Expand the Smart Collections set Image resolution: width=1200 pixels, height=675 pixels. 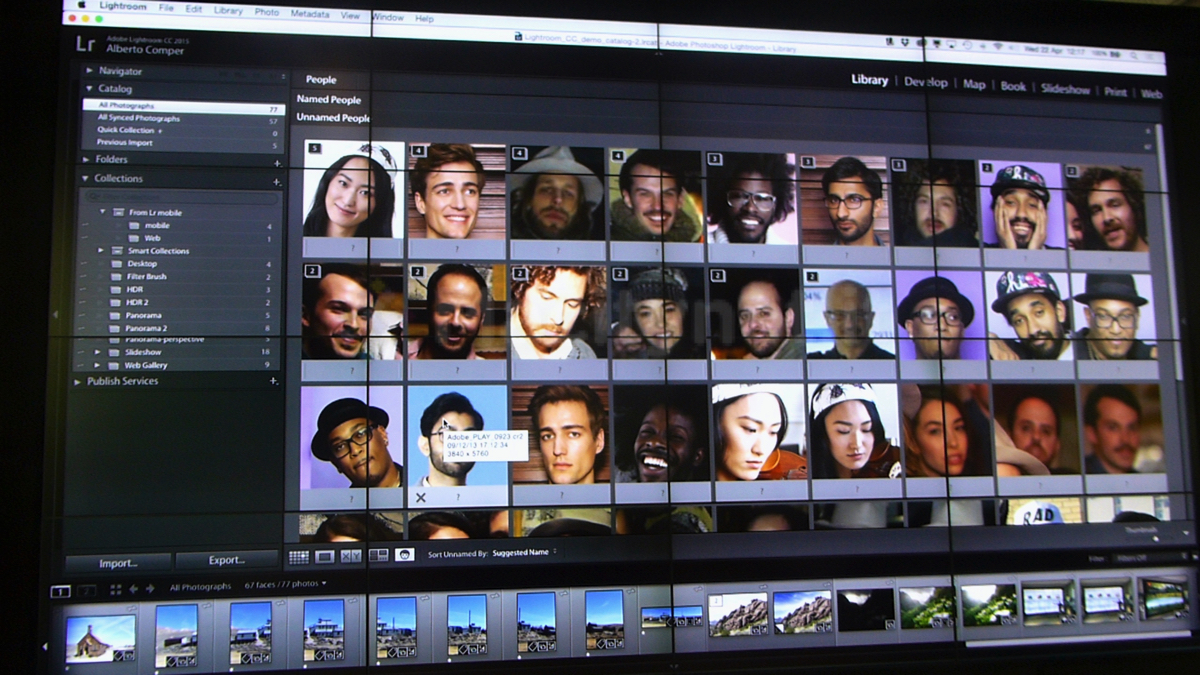101,251
